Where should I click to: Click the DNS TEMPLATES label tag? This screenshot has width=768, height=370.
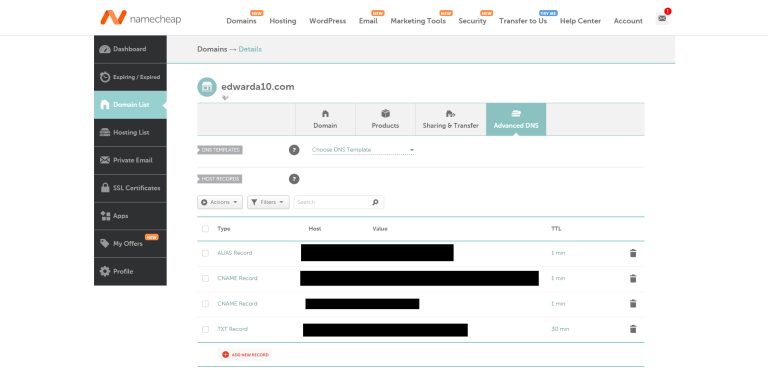[220, 150]
